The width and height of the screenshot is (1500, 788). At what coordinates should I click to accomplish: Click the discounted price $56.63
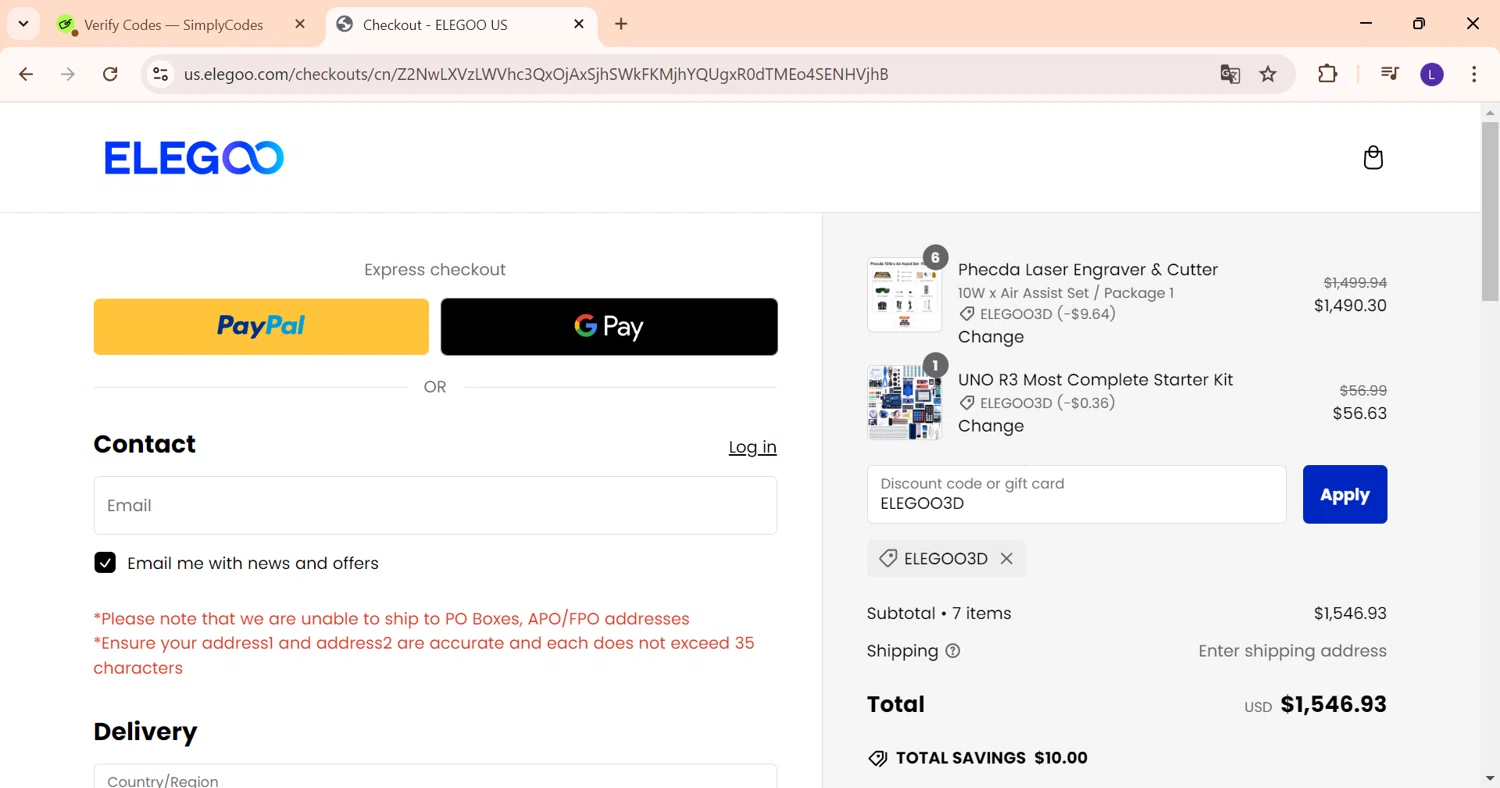(1360, 413)
